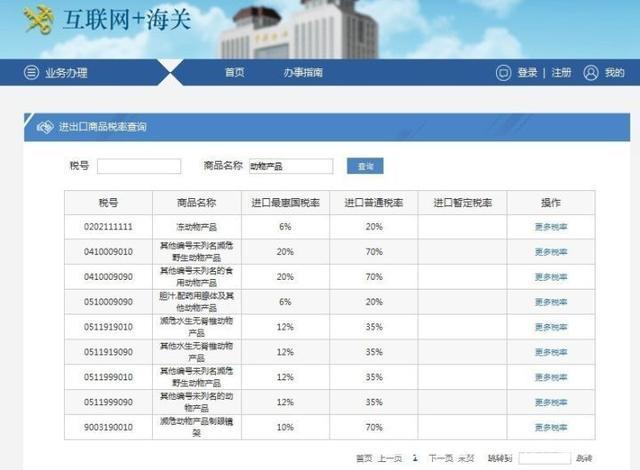Screen dimensions: 640x470
Task: Go to 首页 tab
Action: pyautogui.click(x=235, y=73)
